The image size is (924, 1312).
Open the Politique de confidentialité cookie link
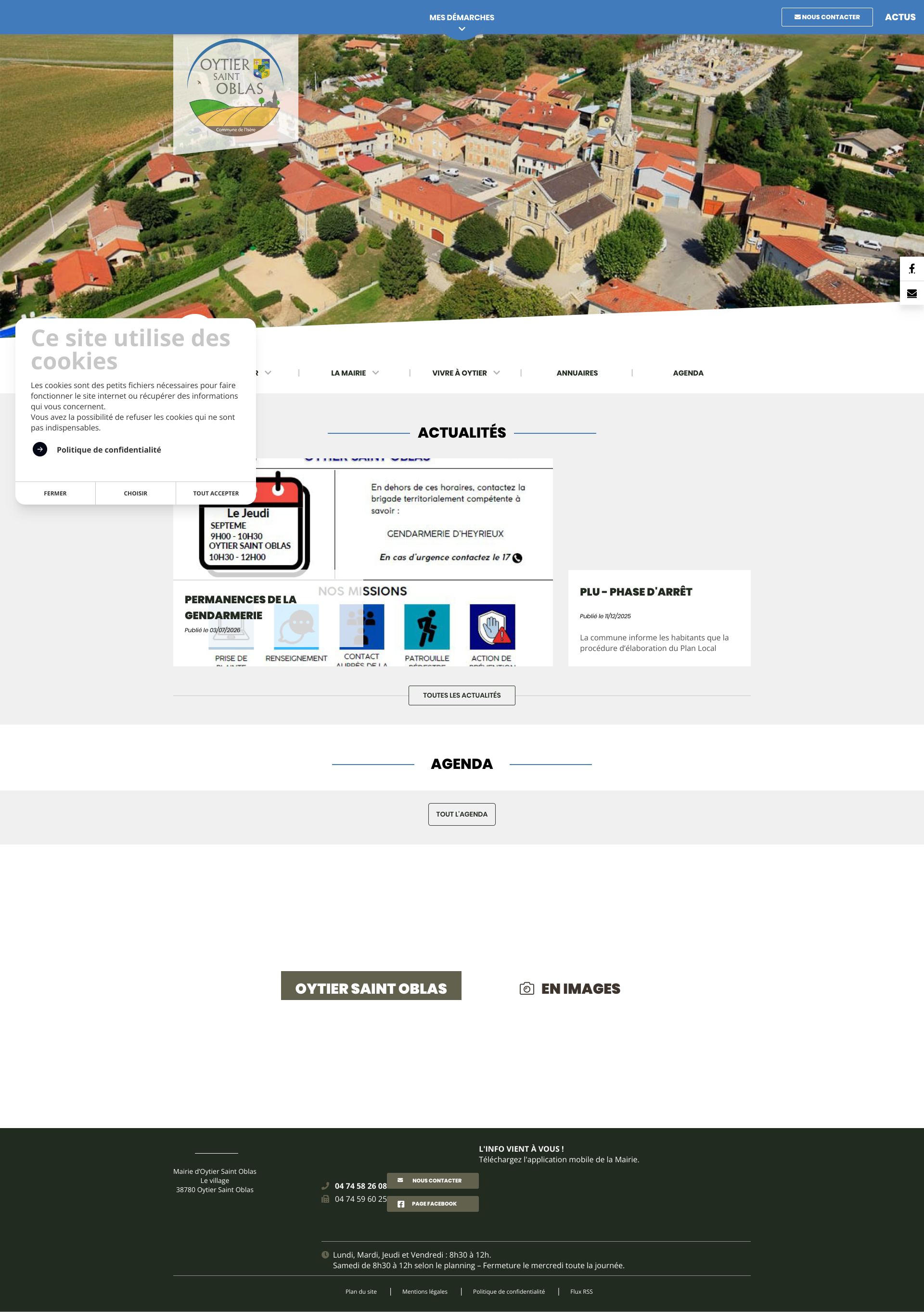pos(108,450)
